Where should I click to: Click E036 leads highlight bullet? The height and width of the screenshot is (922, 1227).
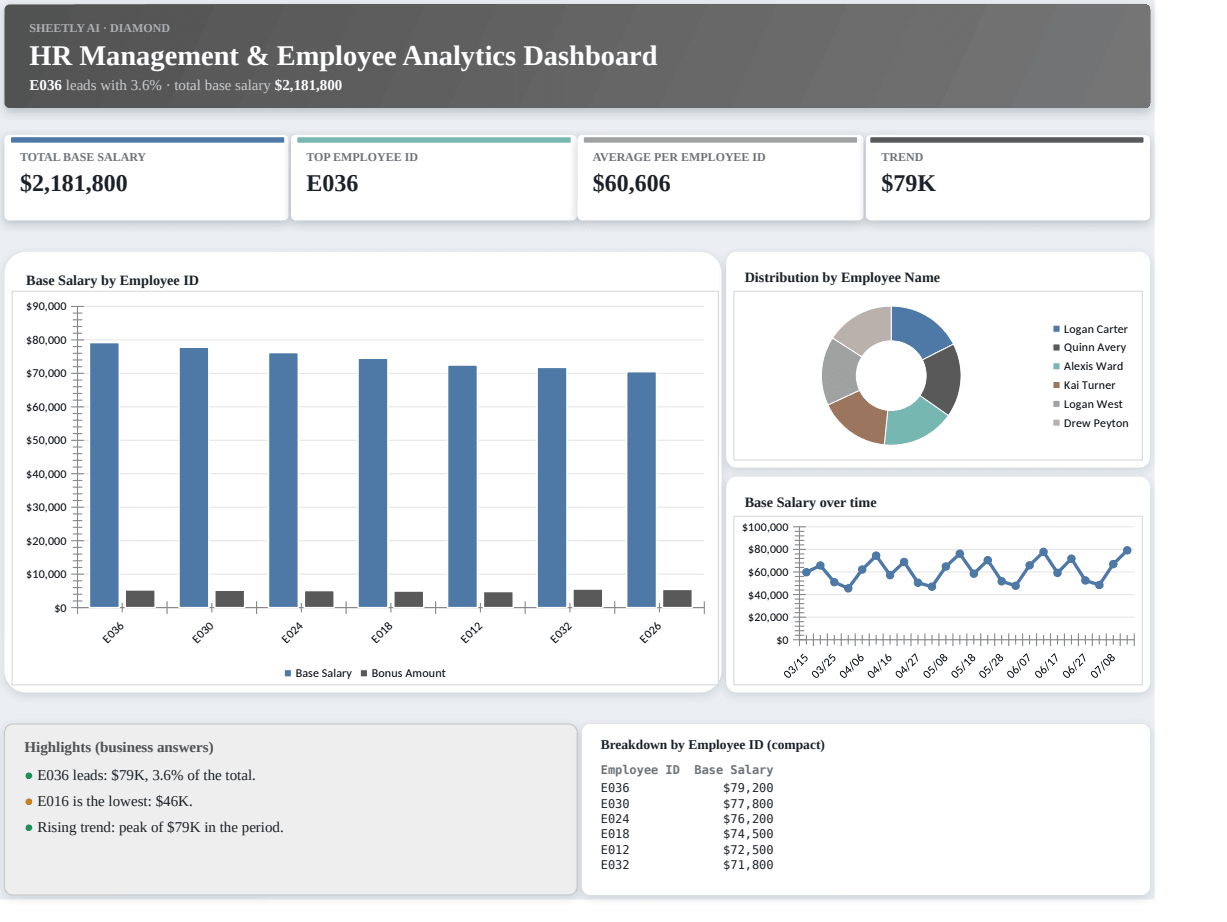coord(146,775)
